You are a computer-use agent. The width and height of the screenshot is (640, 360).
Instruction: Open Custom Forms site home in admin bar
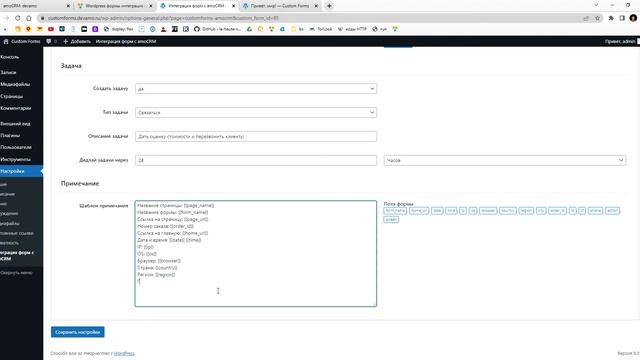(22, 41)
